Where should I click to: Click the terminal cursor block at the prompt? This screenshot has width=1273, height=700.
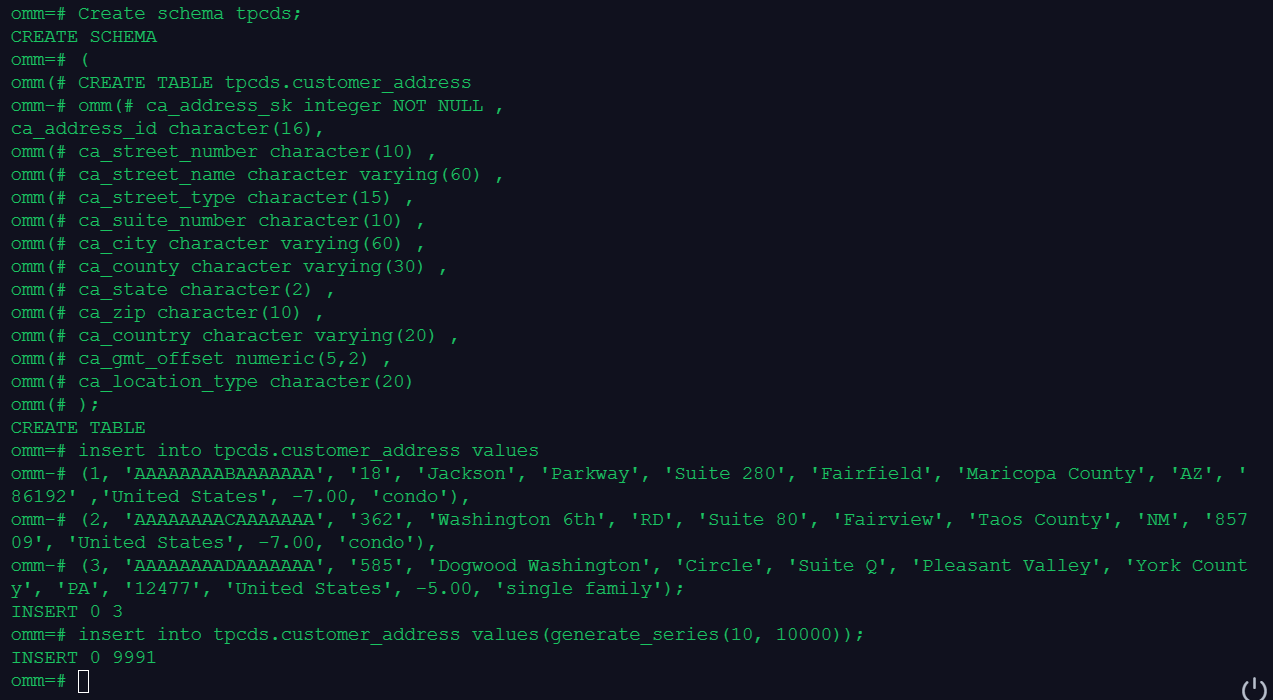(x=83, y=681)
